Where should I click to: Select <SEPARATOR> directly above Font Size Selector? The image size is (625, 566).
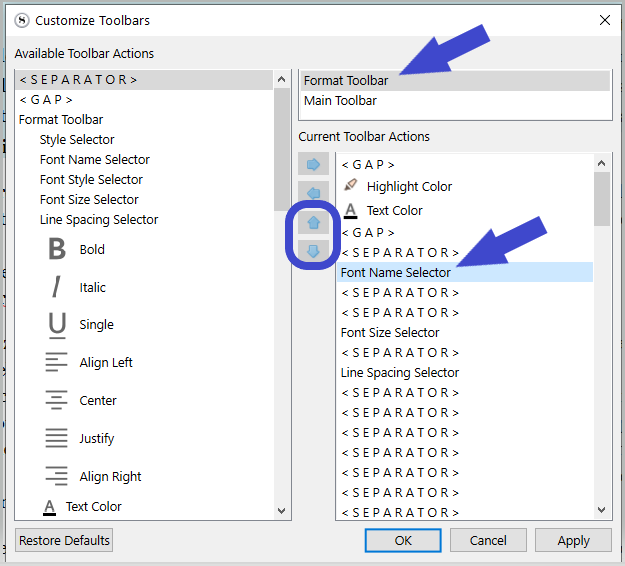[x=465, y=312]
